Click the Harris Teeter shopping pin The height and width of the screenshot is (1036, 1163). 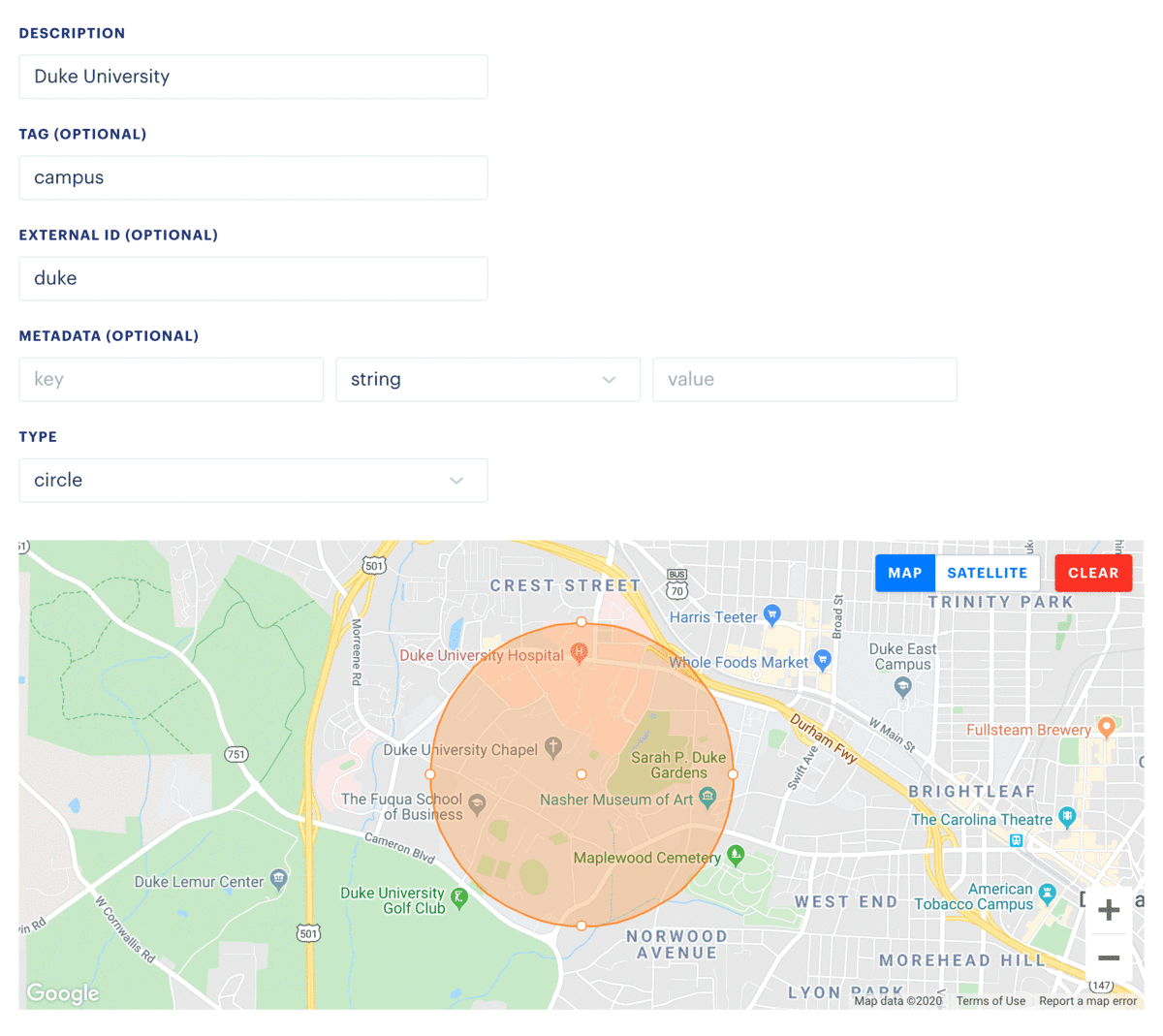(772, 614)
